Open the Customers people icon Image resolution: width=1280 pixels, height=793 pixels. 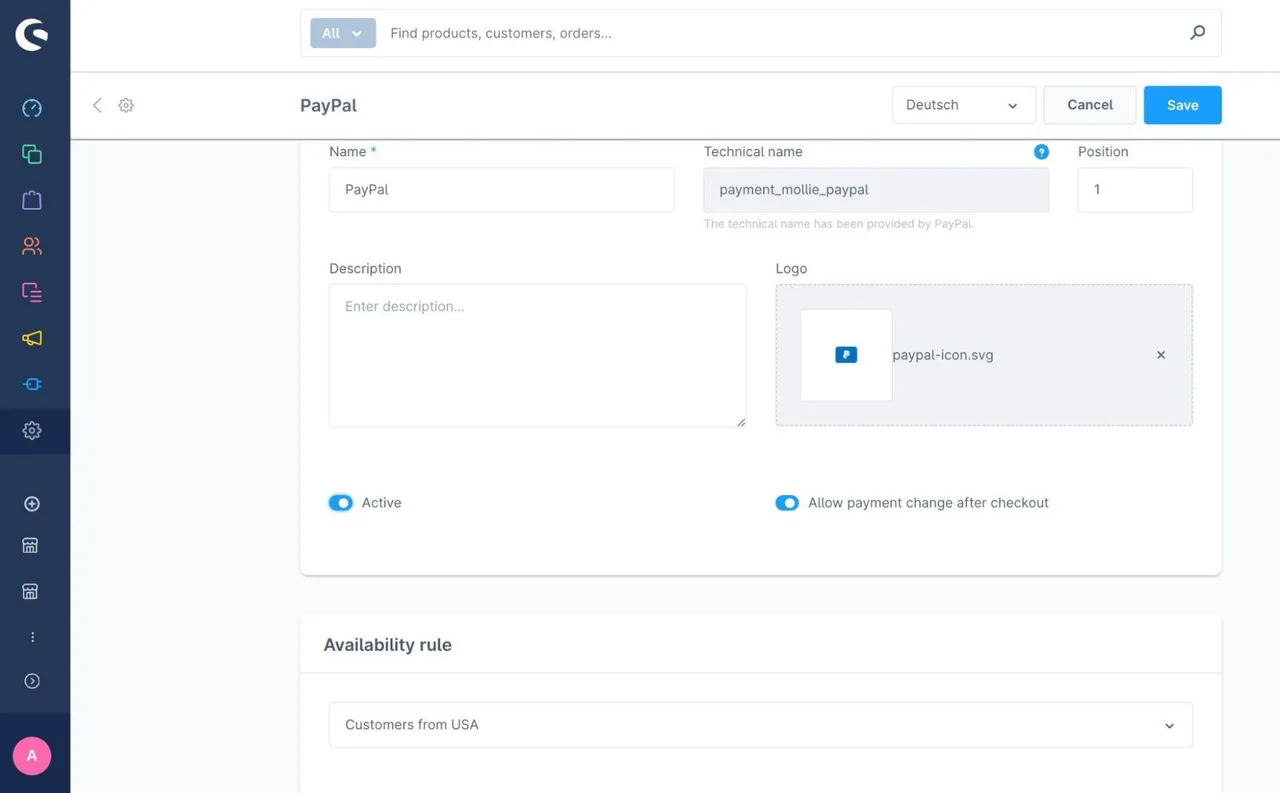pos(32,246)
